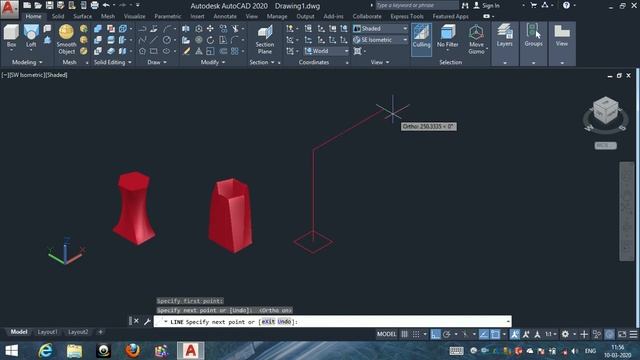Viewport: 640px width, 360px height.
Task: Select the Line tool in Draw panel
Action: point(153,40)
